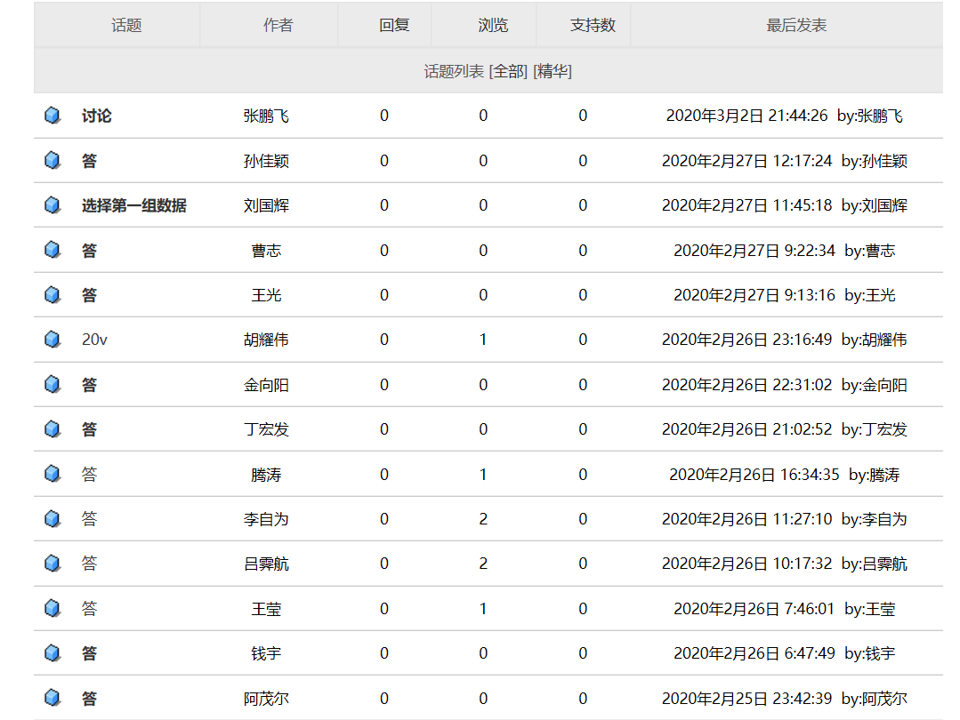This screenshot has height=720, width=960.
Task: Open the 讨论 topic by 张鹏飞
Action: 97,116
